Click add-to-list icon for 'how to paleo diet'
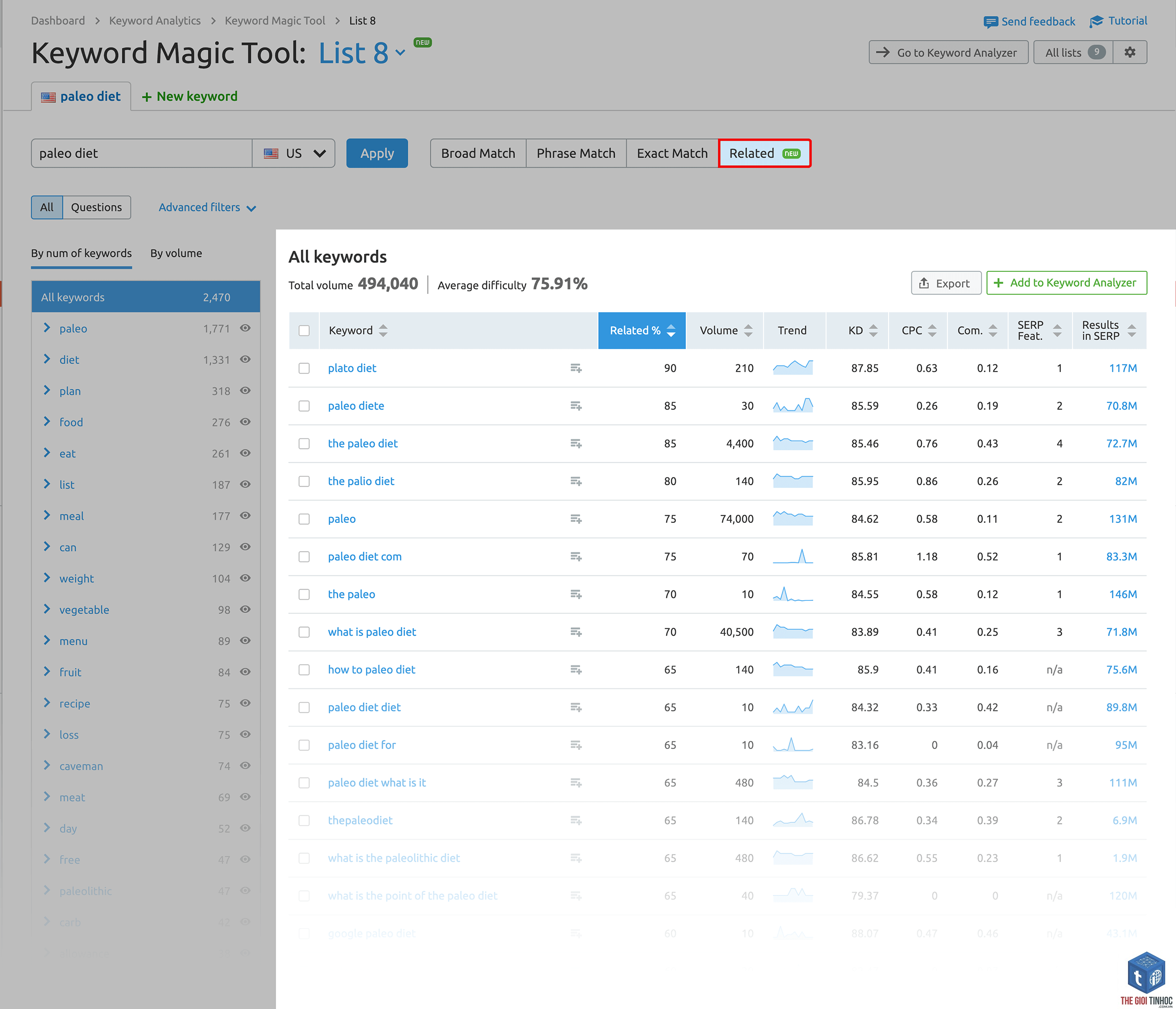This screenshot has height=1009, width=1176. point(575,670)
